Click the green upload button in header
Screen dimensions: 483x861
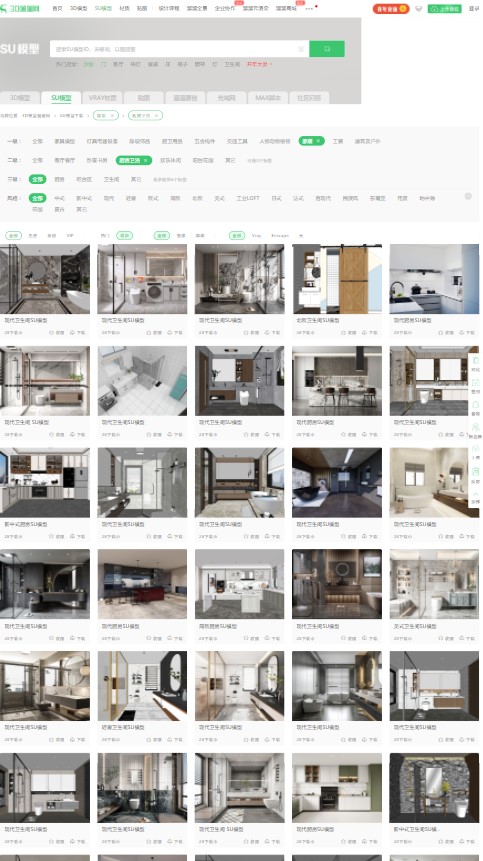[x=444, y=9]
